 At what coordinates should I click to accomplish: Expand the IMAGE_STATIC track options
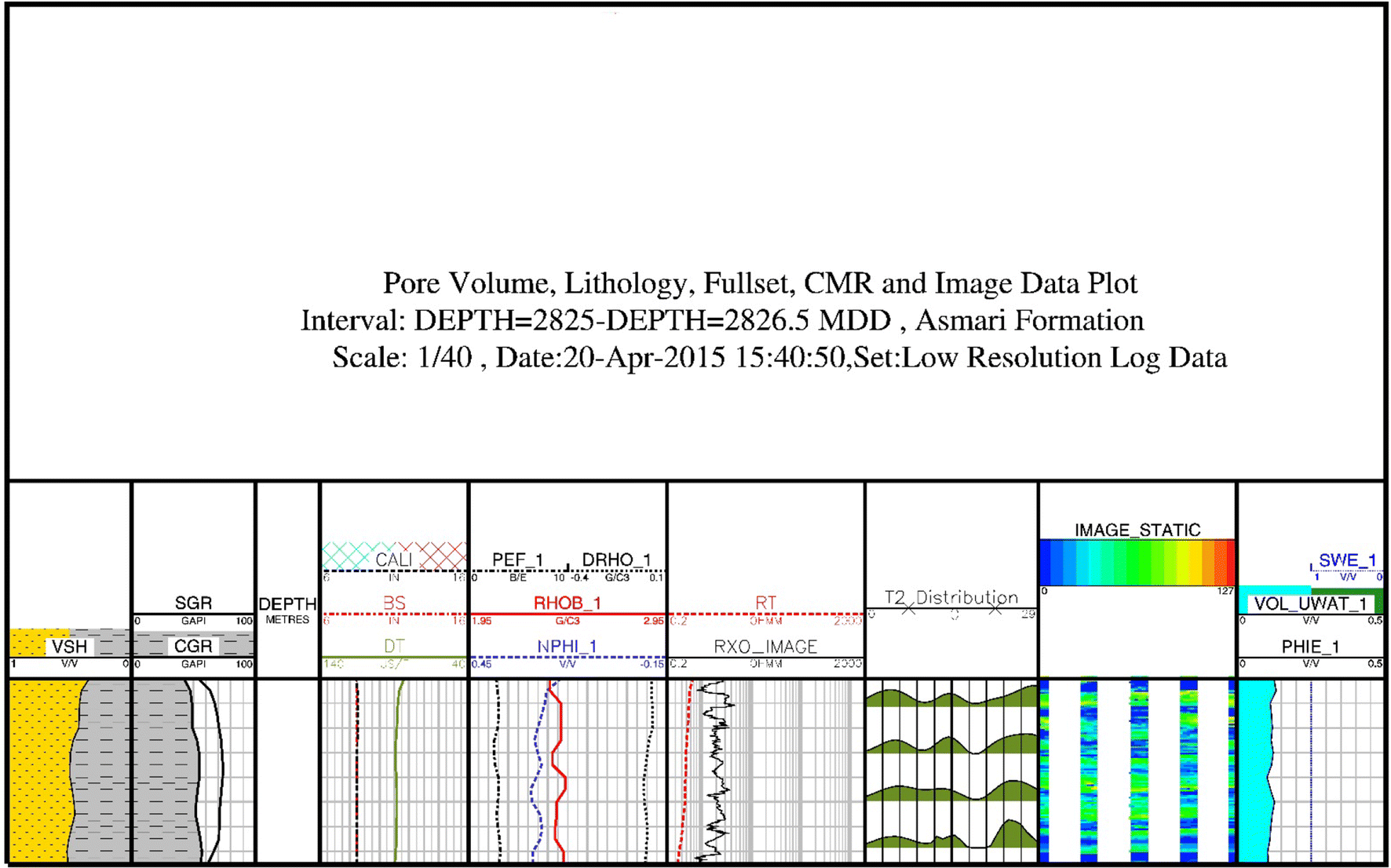coord(1138,529)
